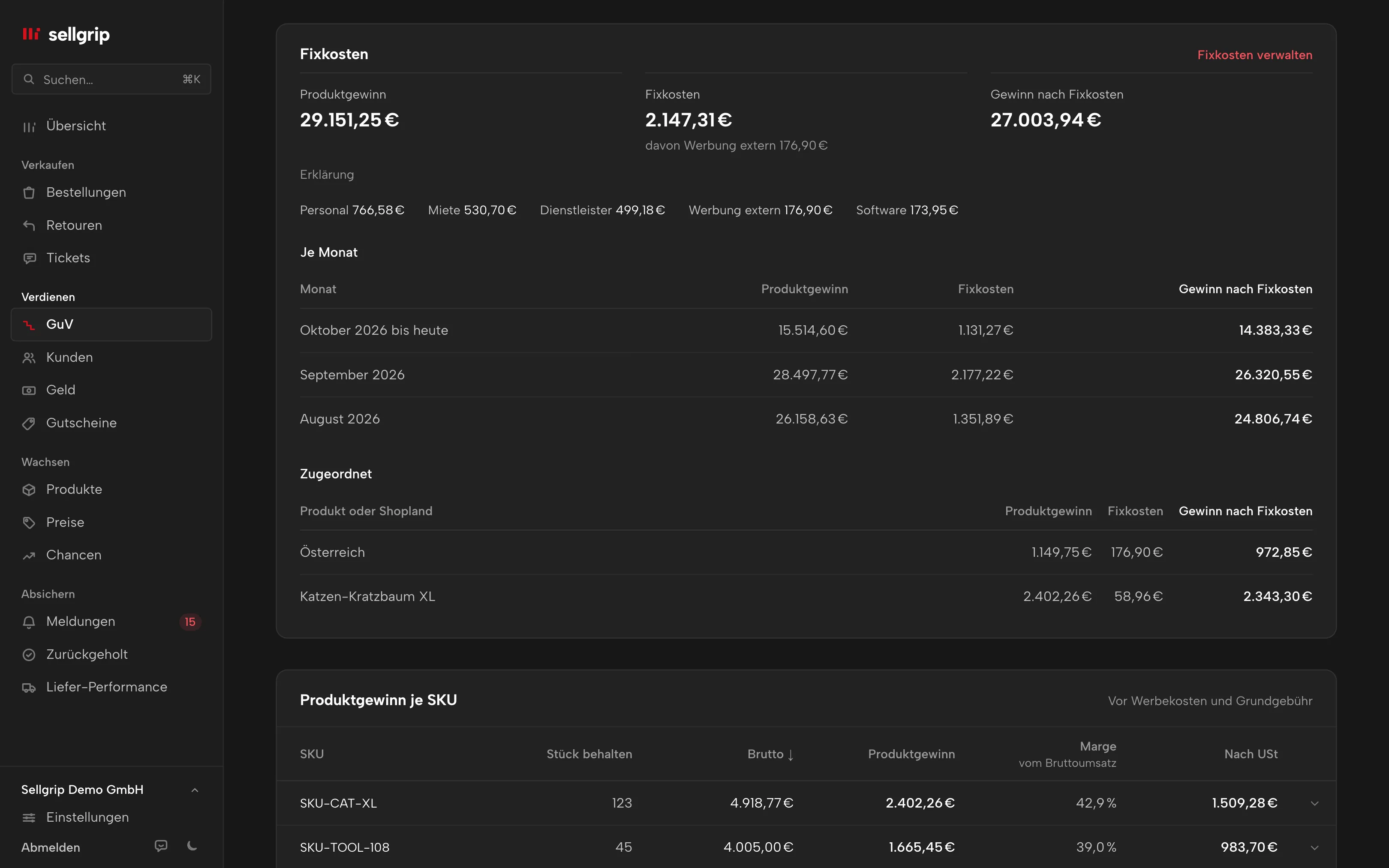
Task: Open the feedback chat icon near Abmelden
Action: [161, 846]
